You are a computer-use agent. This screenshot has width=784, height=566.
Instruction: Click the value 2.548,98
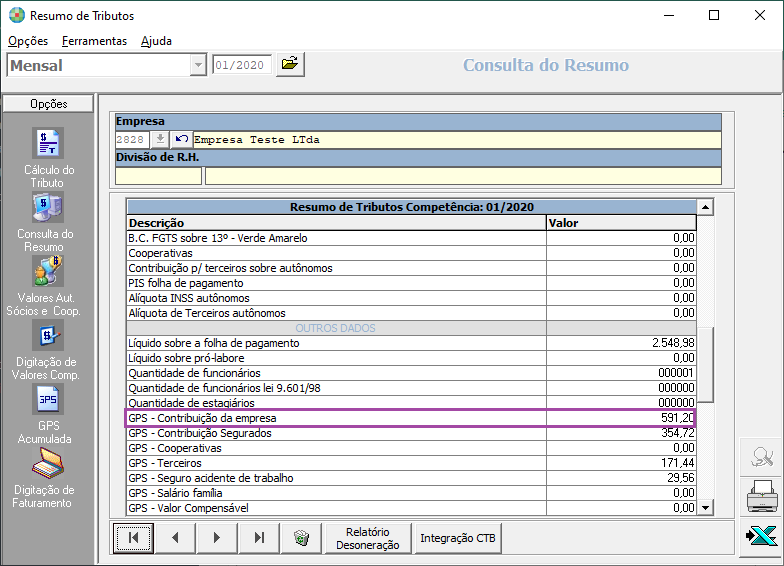(673, 343)
